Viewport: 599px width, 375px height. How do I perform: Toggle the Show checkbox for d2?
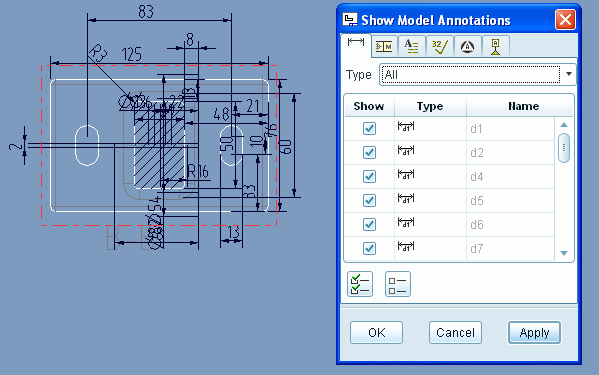click(x=369, y=153)
